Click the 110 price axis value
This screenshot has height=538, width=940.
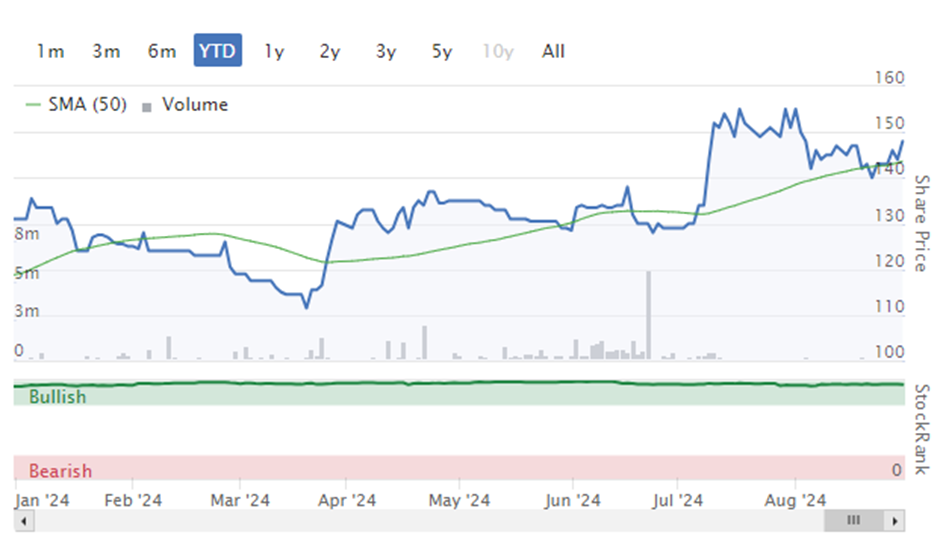(889, 306)
